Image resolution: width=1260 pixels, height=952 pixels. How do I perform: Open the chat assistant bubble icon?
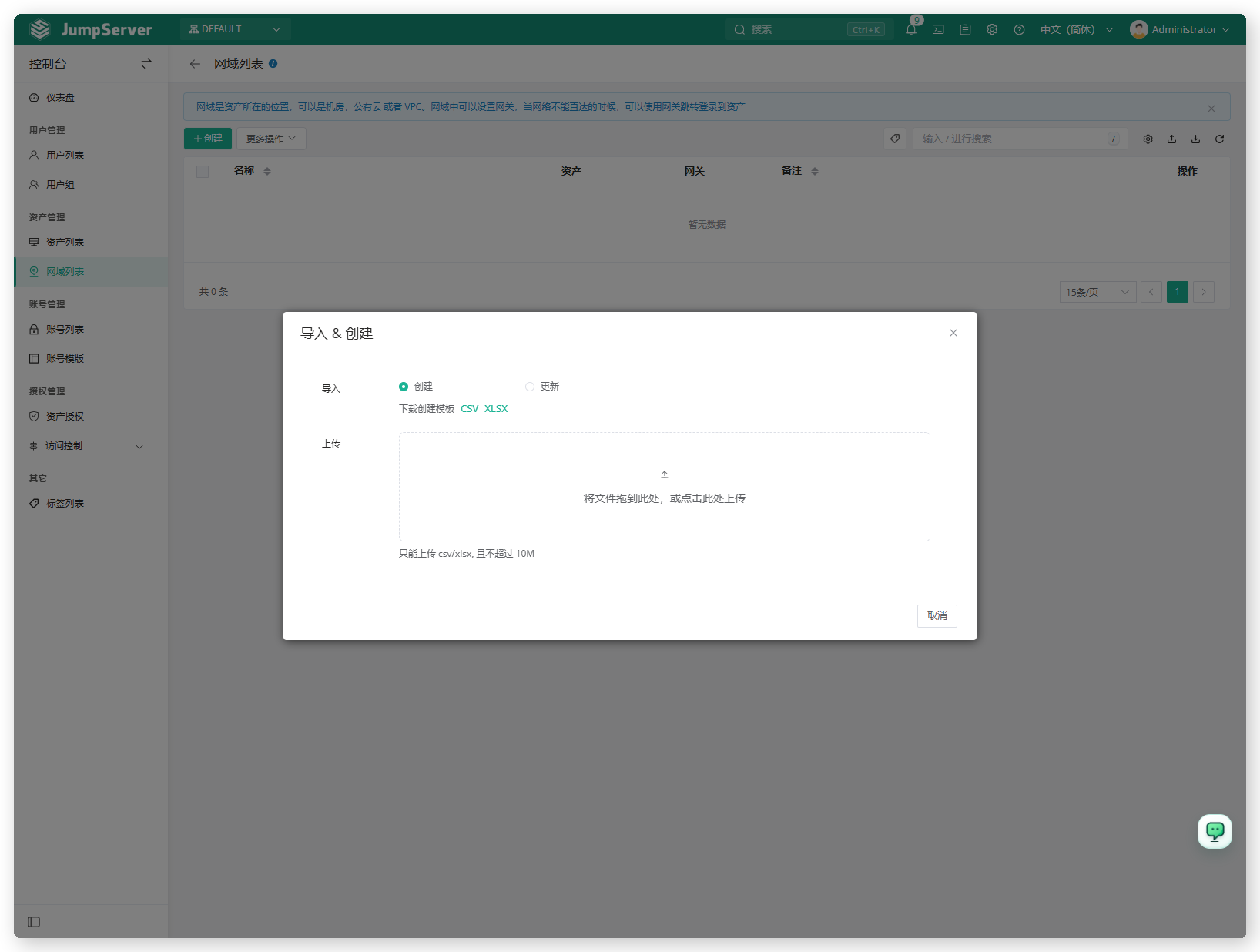[1215, 831]
